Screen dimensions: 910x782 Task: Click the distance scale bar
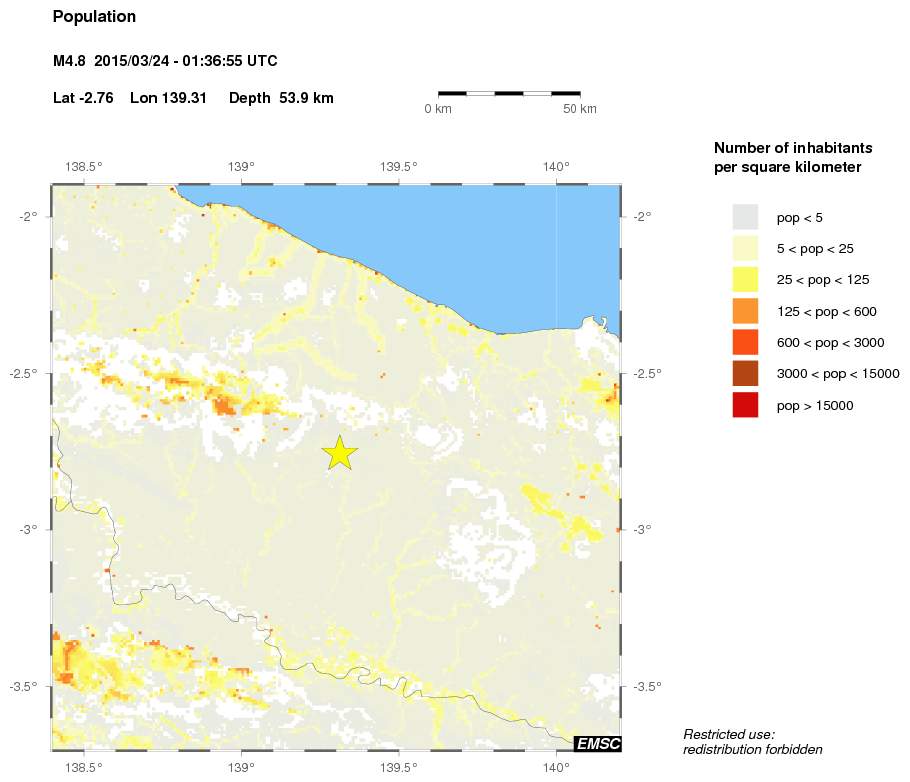point(509,93)
